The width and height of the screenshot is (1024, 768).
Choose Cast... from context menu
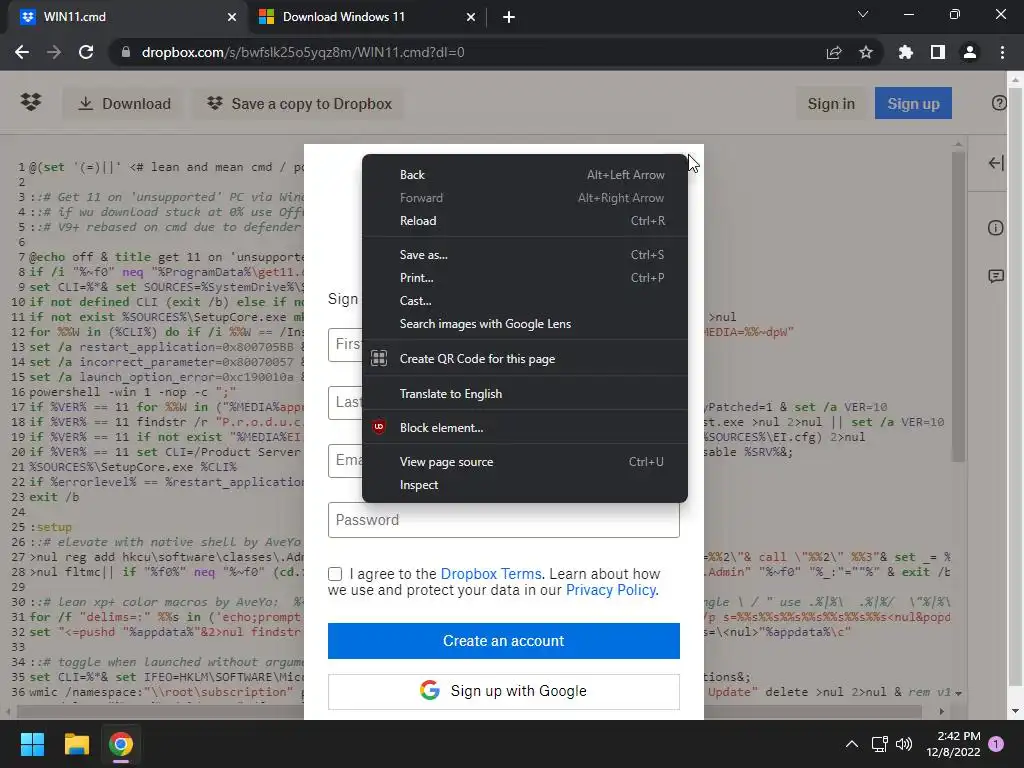(524, 300)
